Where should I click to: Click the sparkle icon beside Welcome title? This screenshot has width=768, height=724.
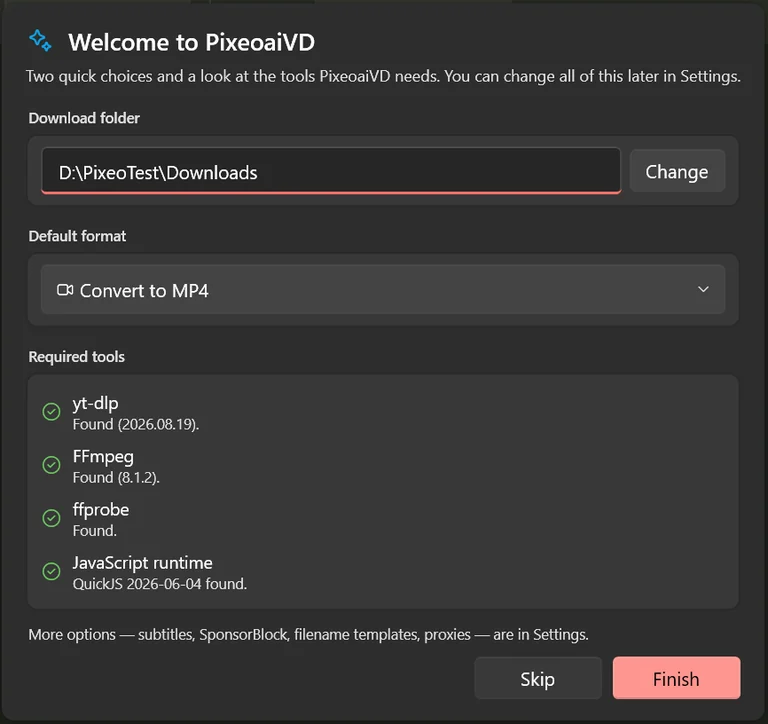point(40,41)
